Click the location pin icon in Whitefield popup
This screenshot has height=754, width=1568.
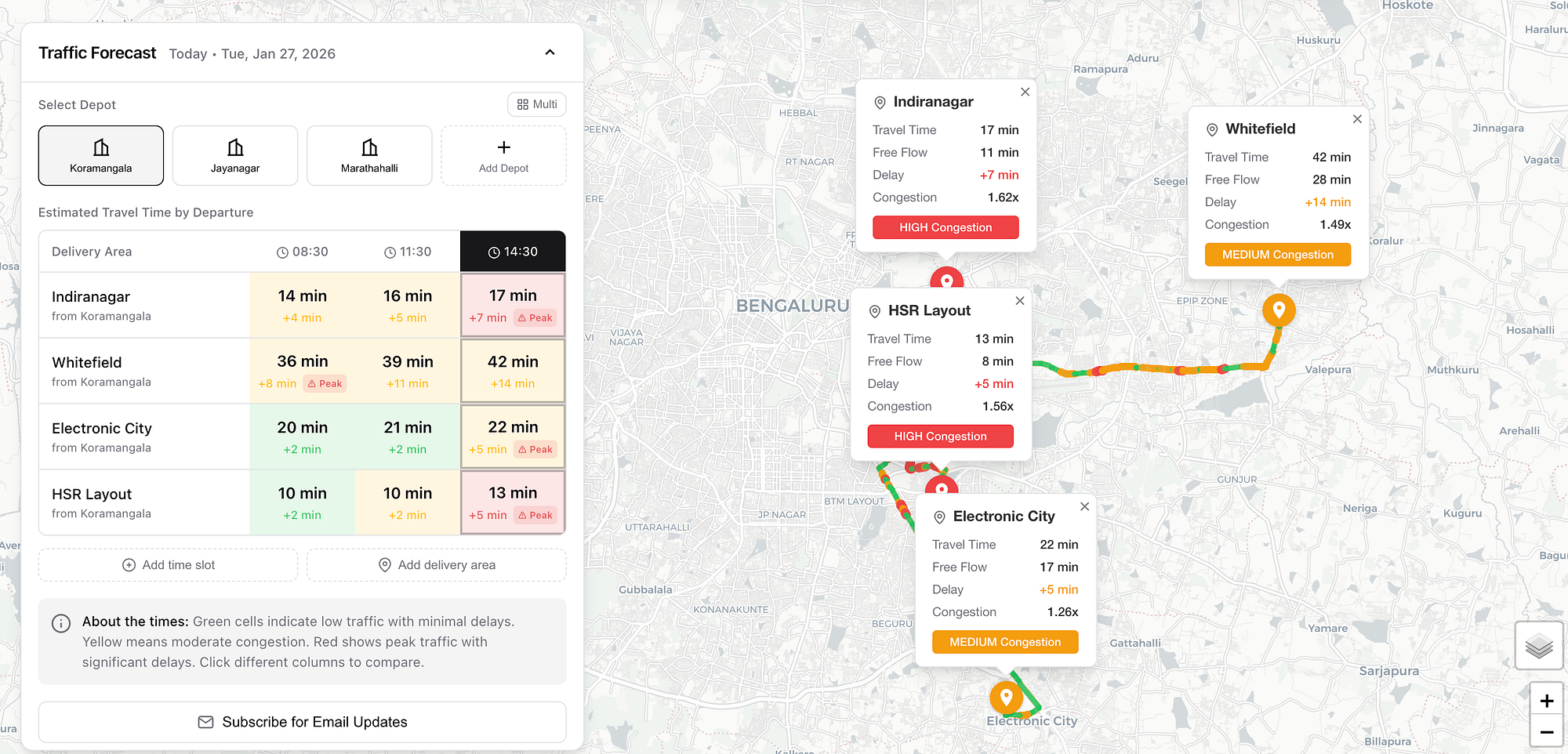(x=1212, y=130)
